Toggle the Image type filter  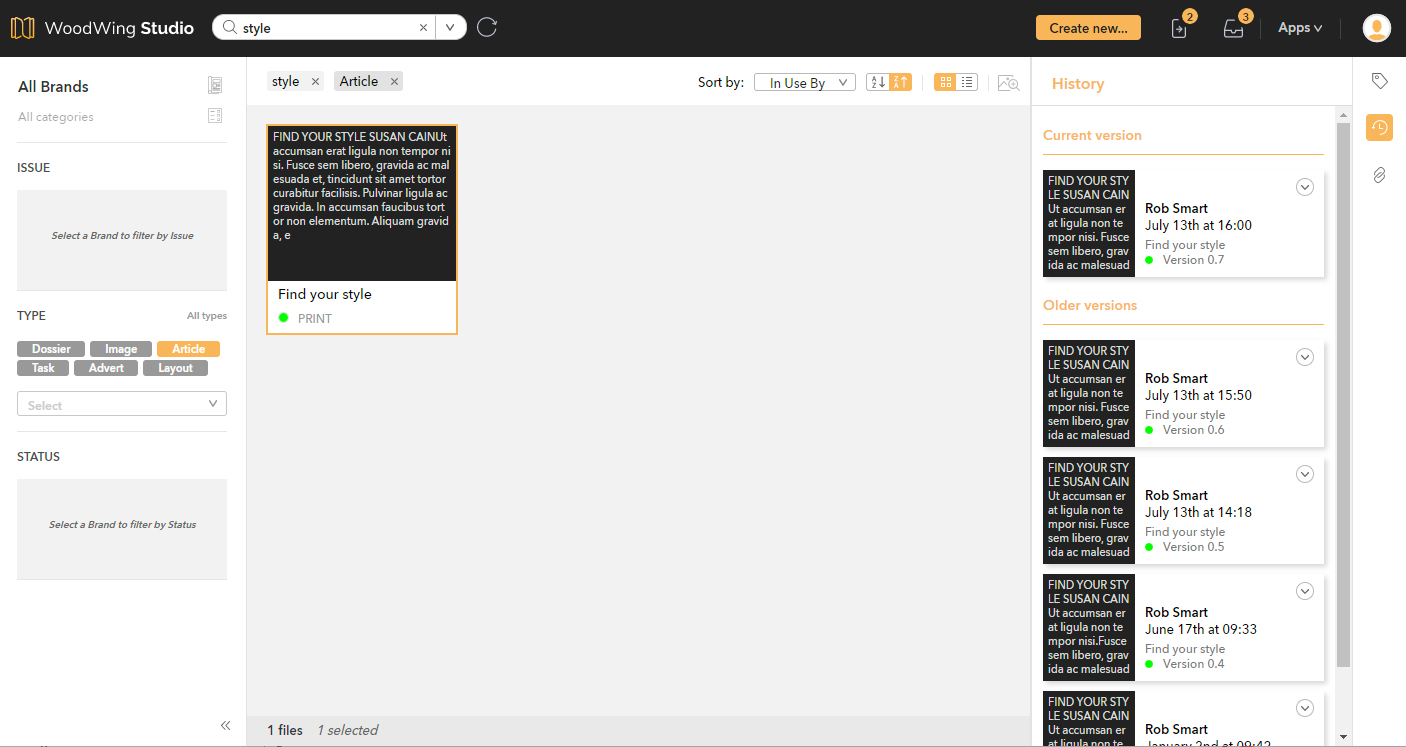[x=121, y=349]
